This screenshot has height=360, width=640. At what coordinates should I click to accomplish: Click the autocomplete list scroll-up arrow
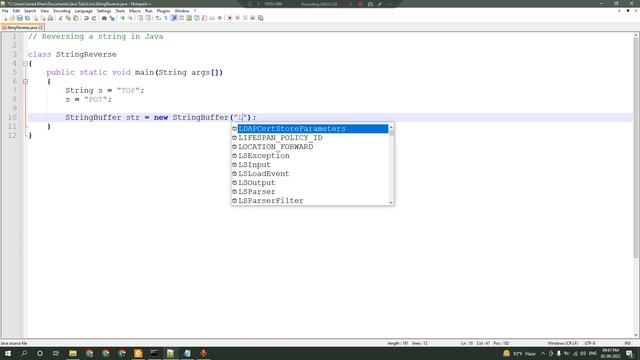391,127
